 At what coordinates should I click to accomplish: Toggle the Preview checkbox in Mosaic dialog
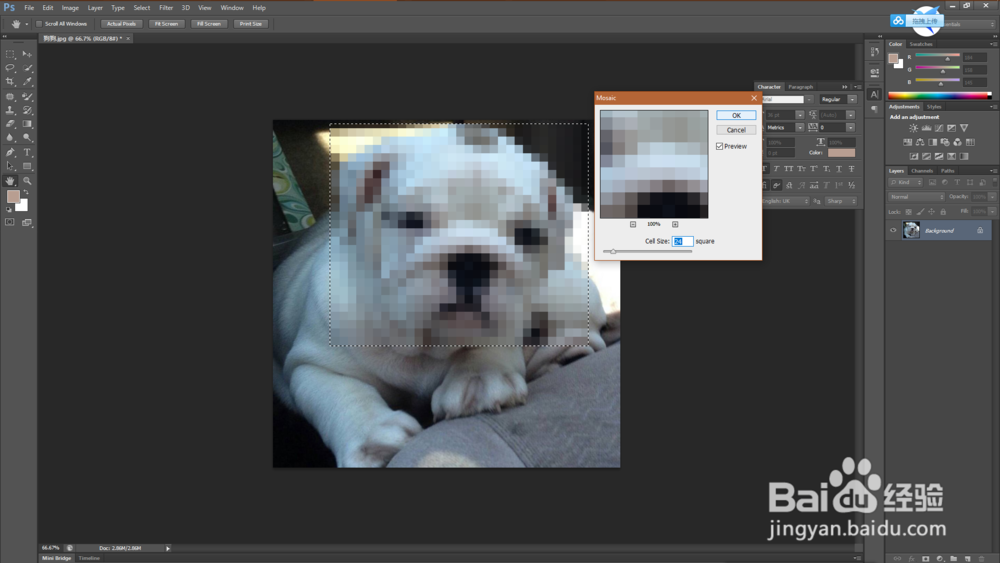(719, 146)
